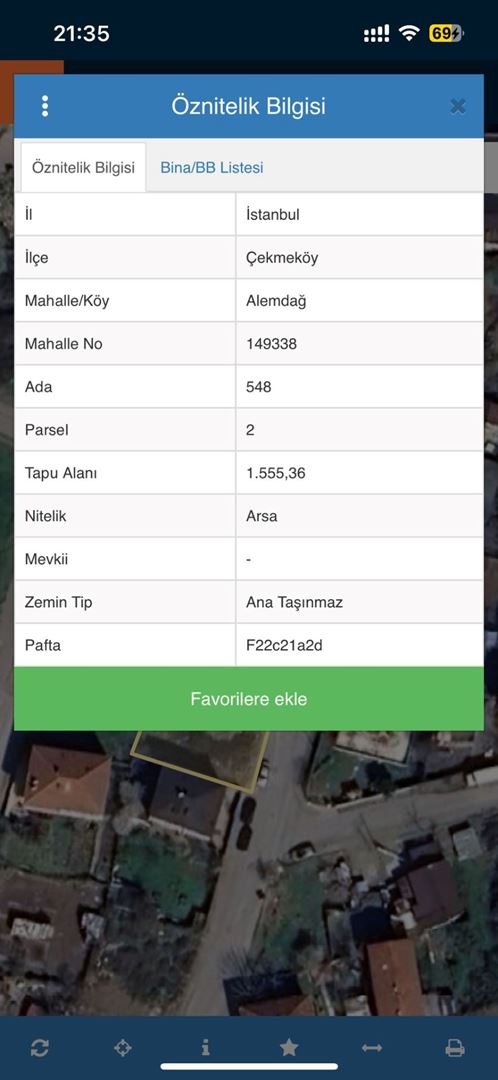Tap the battery indicator in status bar
The height and width of the screenshot is (1080, 498).
pyautogui.click(x=446, y=33)
